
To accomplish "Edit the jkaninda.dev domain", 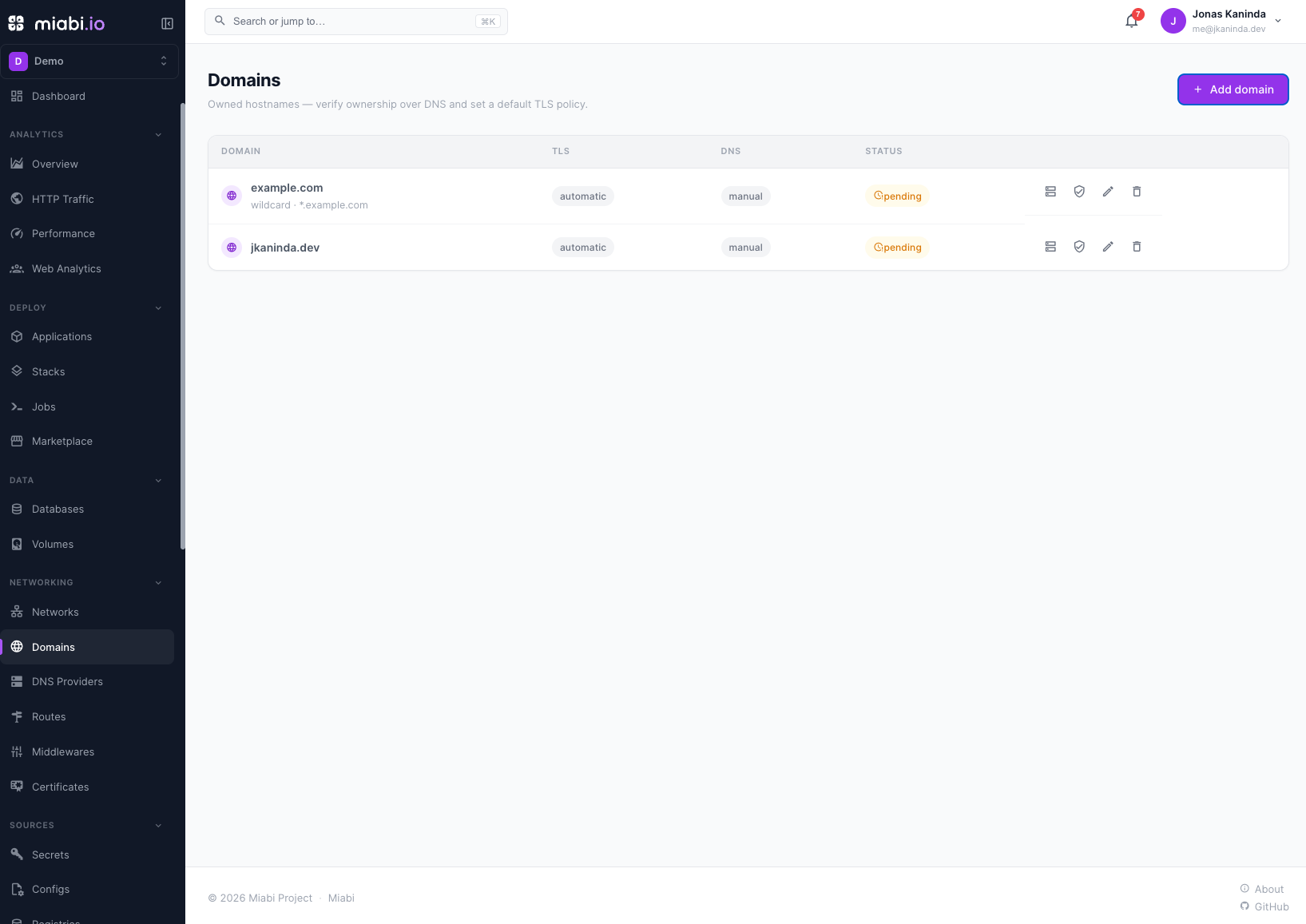I will pos(1108,247).
